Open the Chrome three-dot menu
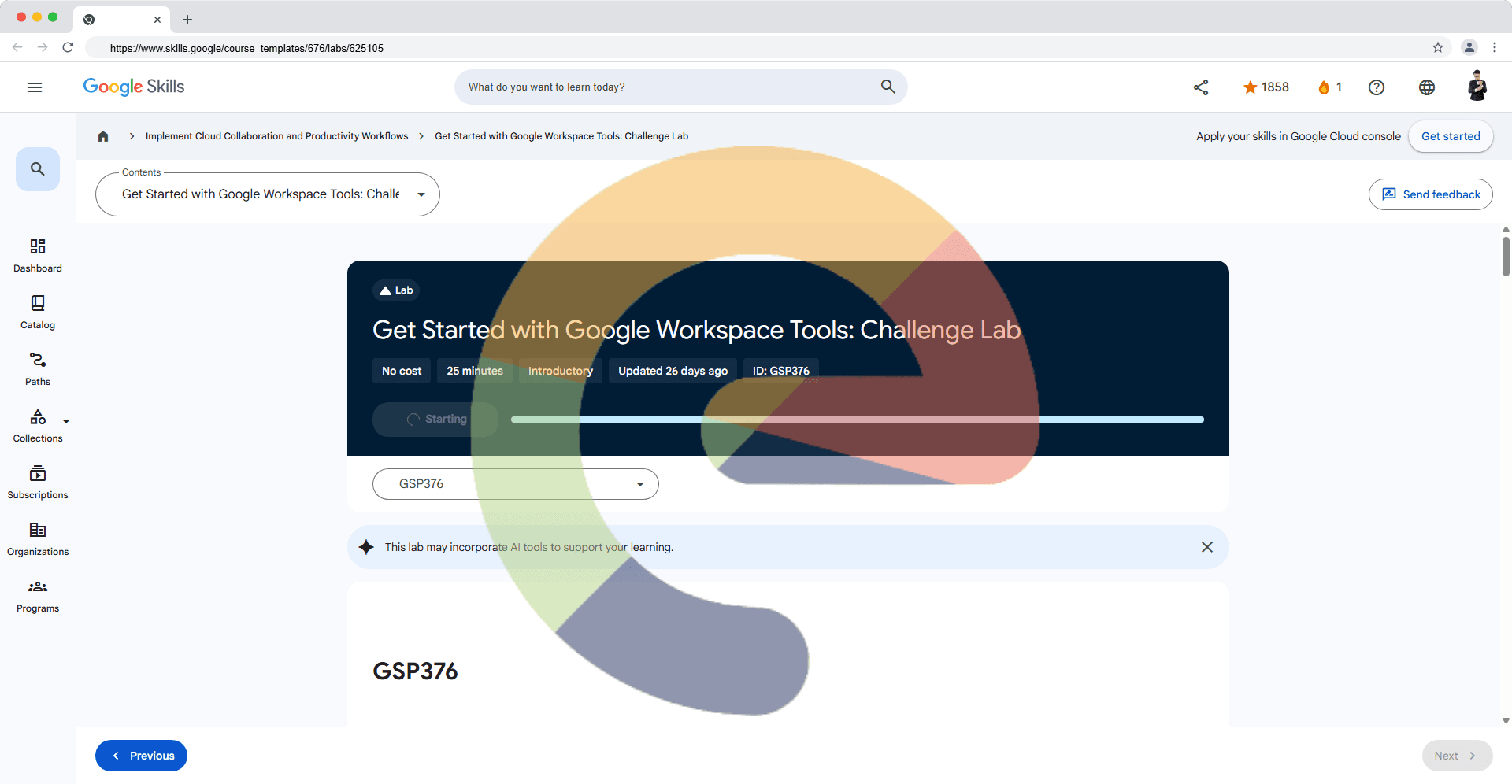This screenshot has height=784, width=1512. click(1495, 47)
